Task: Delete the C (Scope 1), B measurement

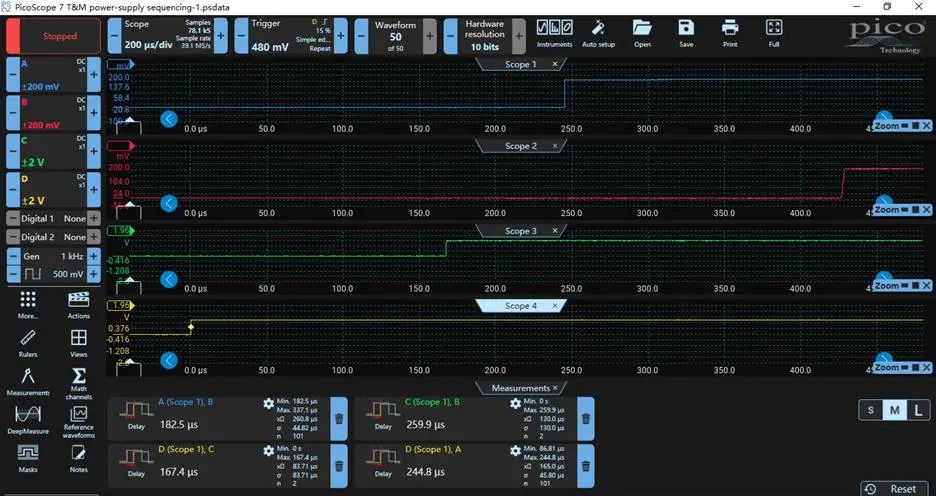Action: pyautogui.click(x=586, y=419)
